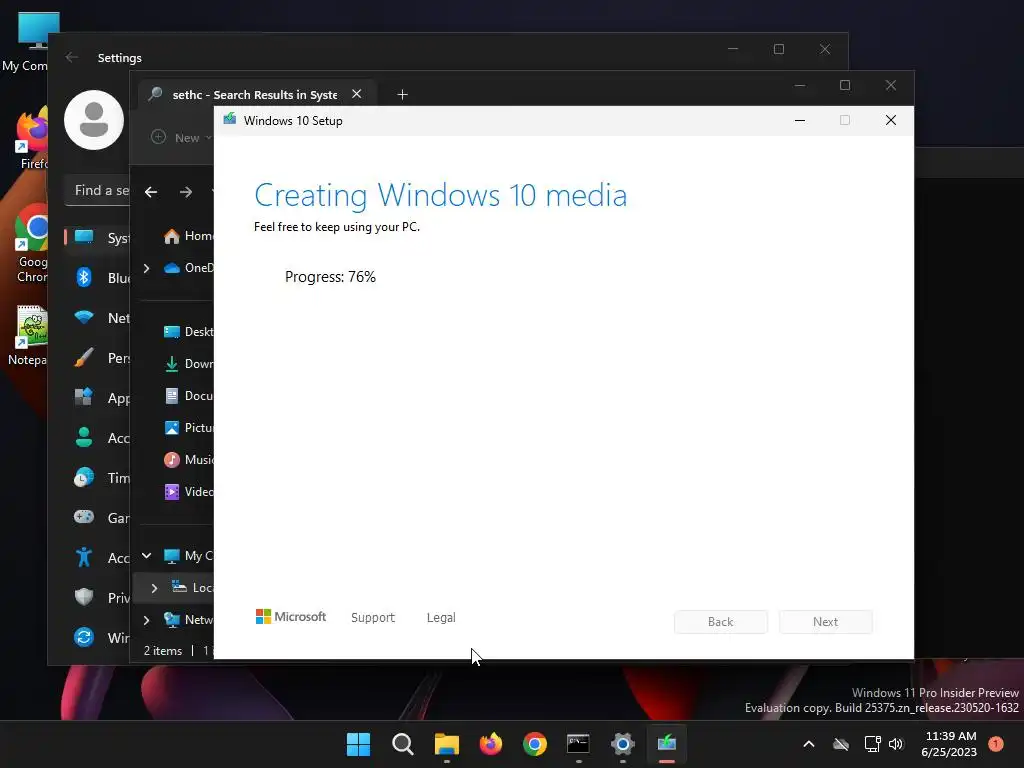
Task: Click New in File Explorer toolbar
Action: click(x=182, y=138)
